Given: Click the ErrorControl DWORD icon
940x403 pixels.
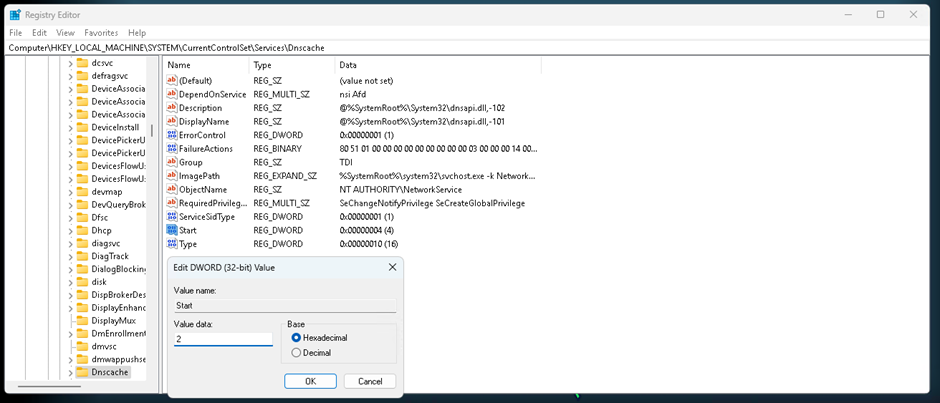Looking at the screenshot, I should pos(172,135).
